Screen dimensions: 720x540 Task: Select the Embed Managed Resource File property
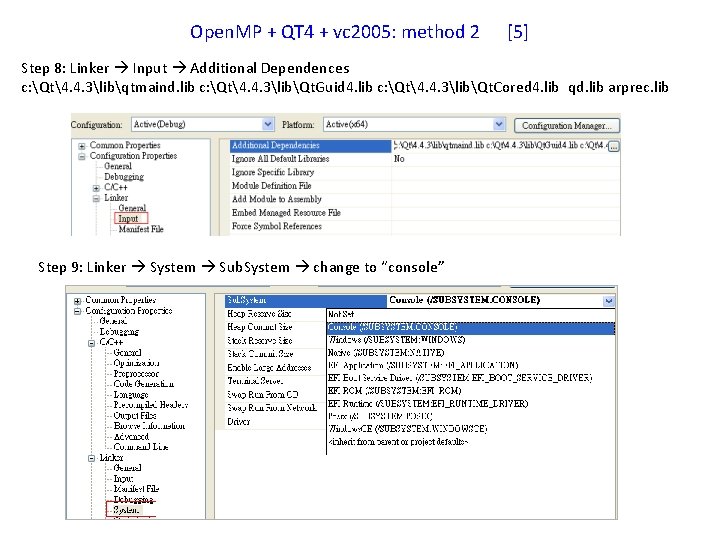(x=310, y=213)
